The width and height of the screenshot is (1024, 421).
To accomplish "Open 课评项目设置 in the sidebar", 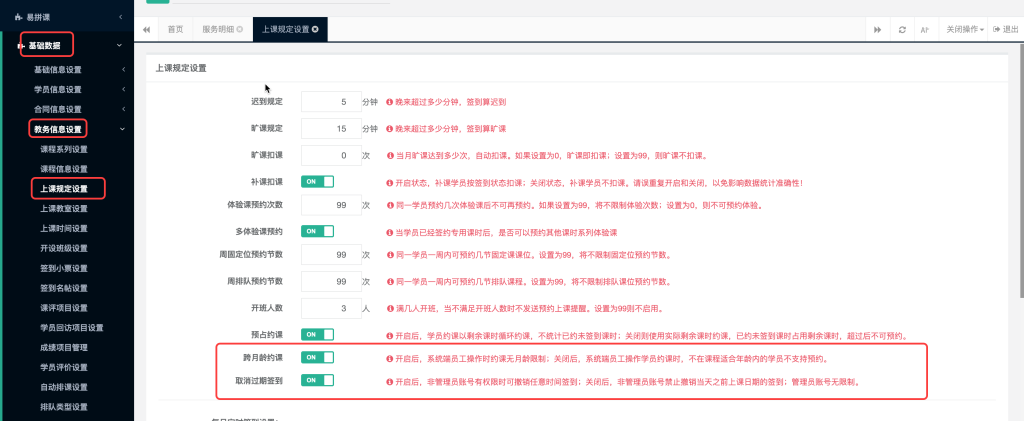I will coord(64,308).
